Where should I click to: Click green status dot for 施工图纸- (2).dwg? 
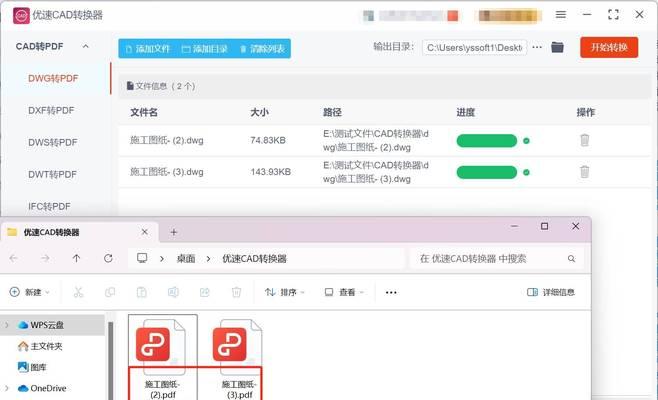(526, 141)
